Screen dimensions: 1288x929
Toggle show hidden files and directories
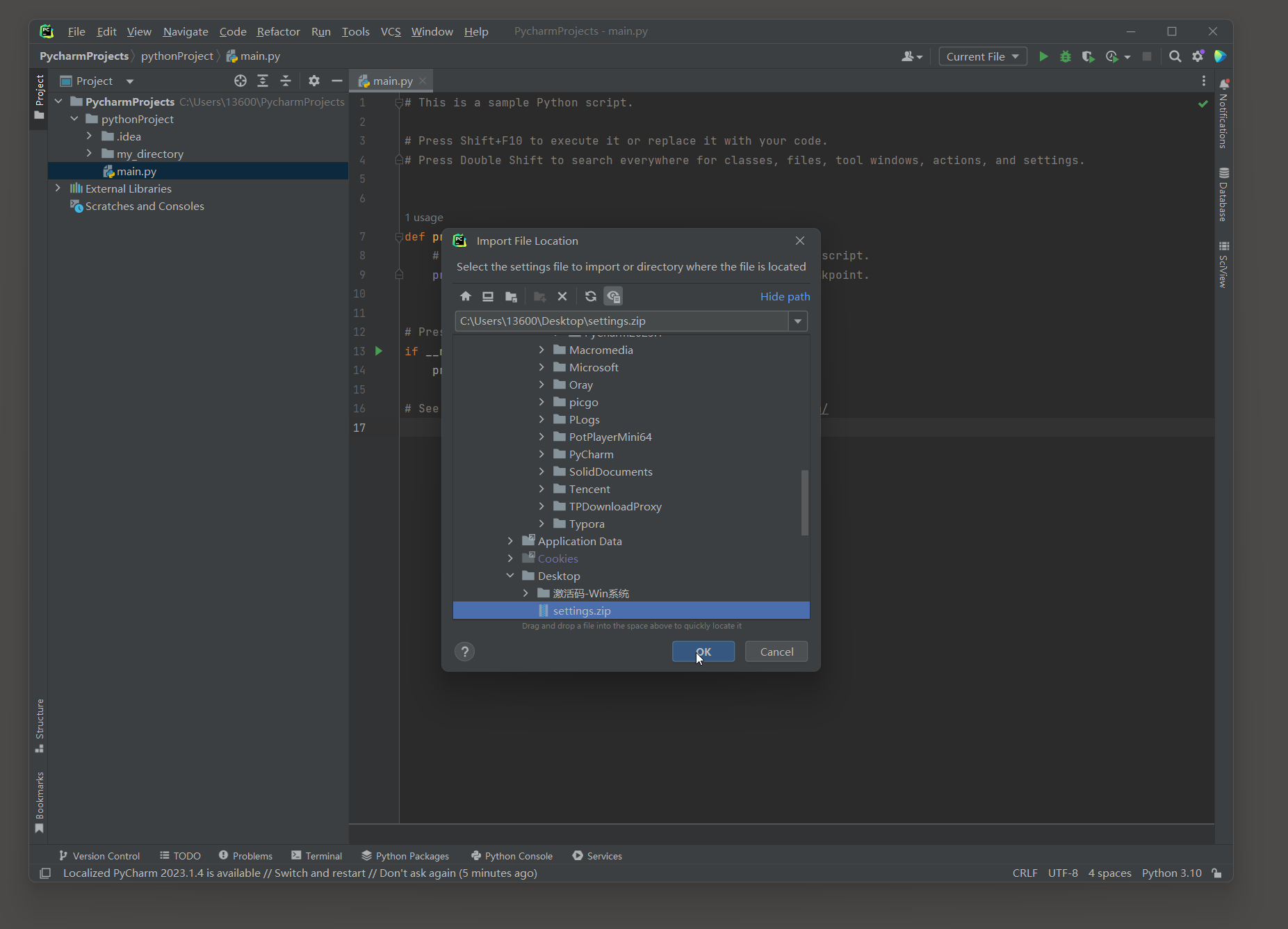click(613, 296)
